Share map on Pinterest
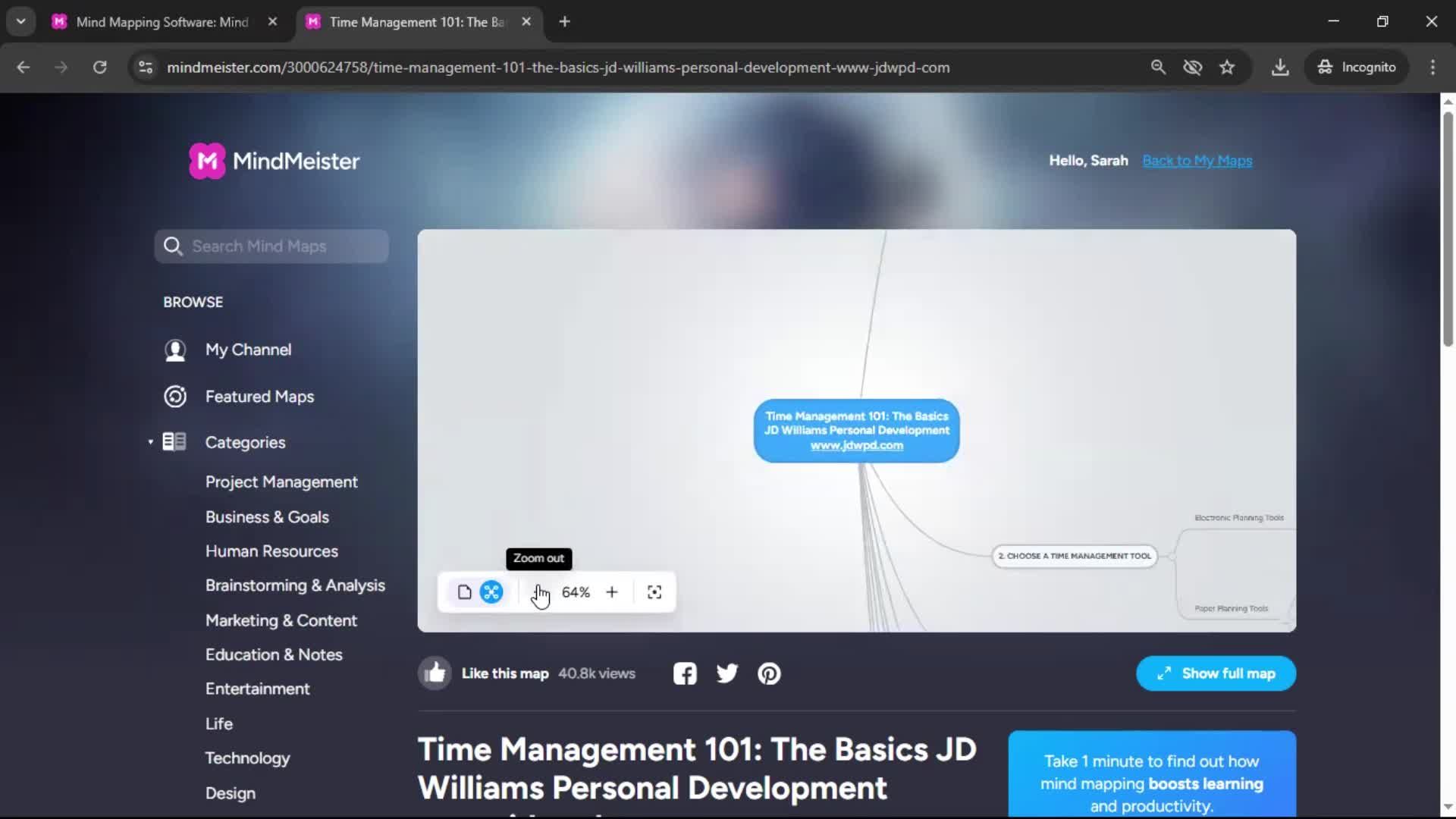The width and height of the screenshot is (1456, 819). (x=769, y=673)
